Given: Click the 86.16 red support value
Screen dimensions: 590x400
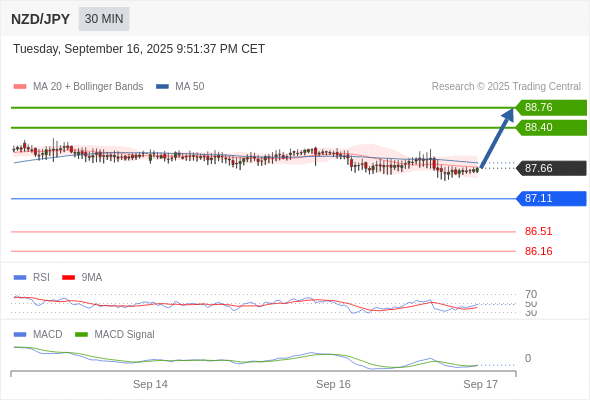Looking at the screenshot, I should click(538, 251).
